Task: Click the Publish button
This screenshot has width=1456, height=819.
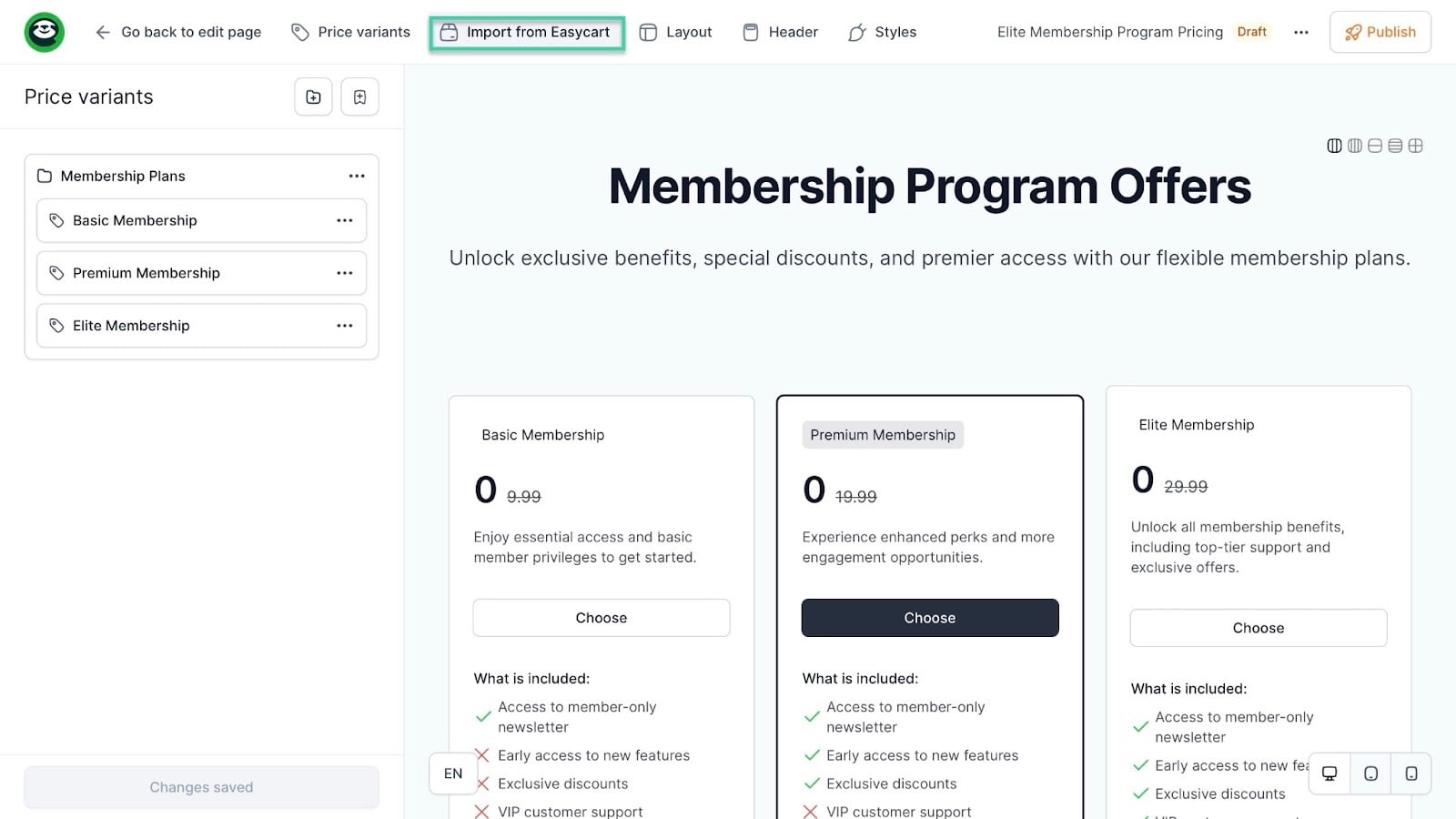Action: pyautogui.click(x=1380, y=32)
